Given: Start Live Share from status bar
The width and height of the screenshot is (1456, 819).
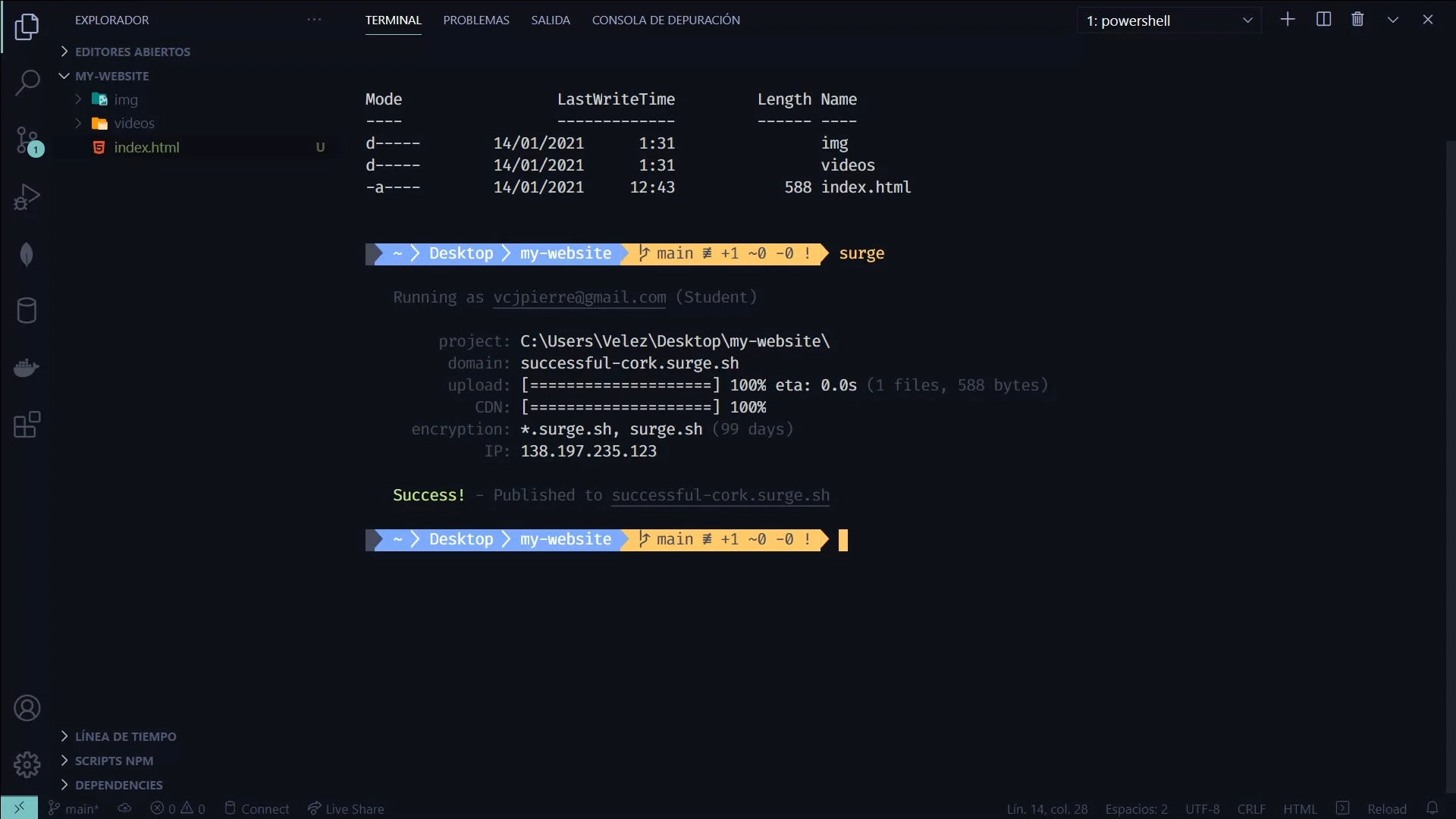Looking at the screenshot, I should pyautogui.click(x=346, y=808).
